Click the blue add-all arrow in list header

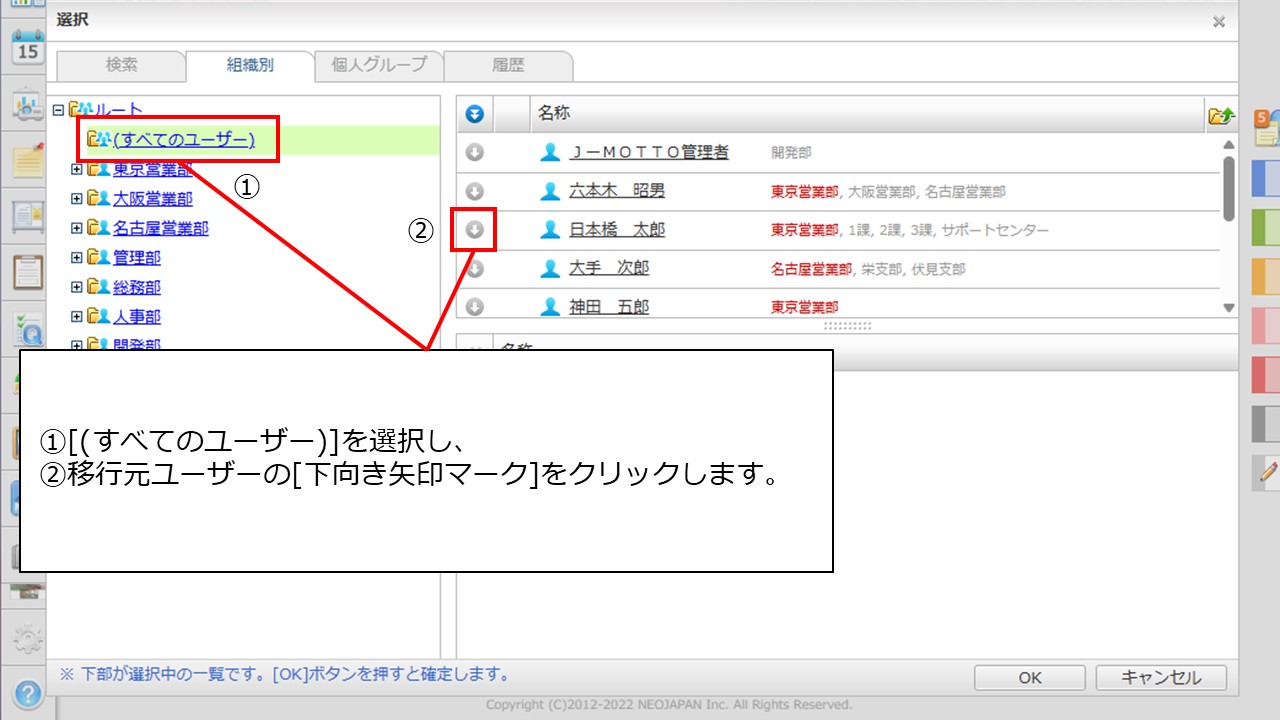tap(475, 114)
